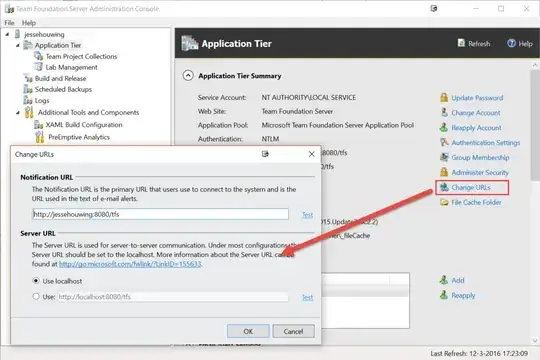Click the Logs tree icon
Screen dimensions: 540x360
click(x=28, y=100)
